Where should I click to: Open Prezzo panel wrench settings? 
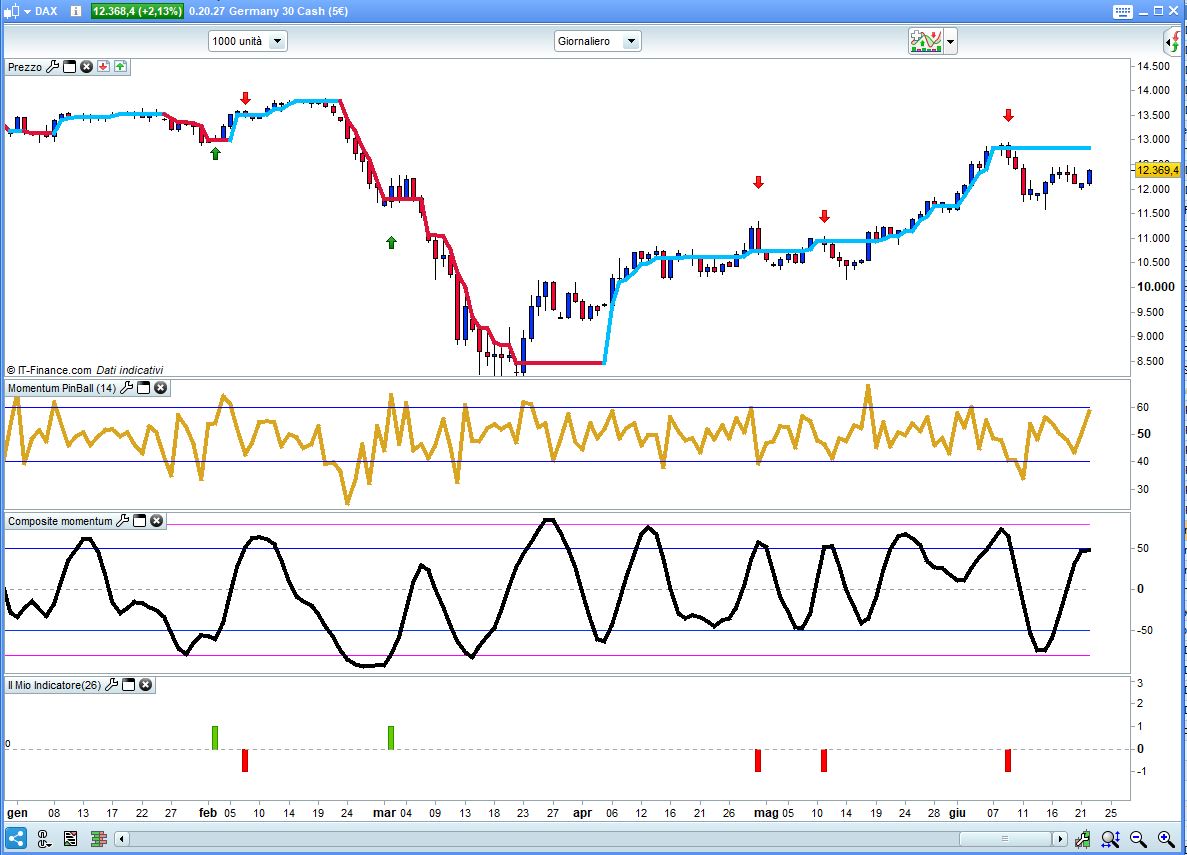[x=53, y=67]
